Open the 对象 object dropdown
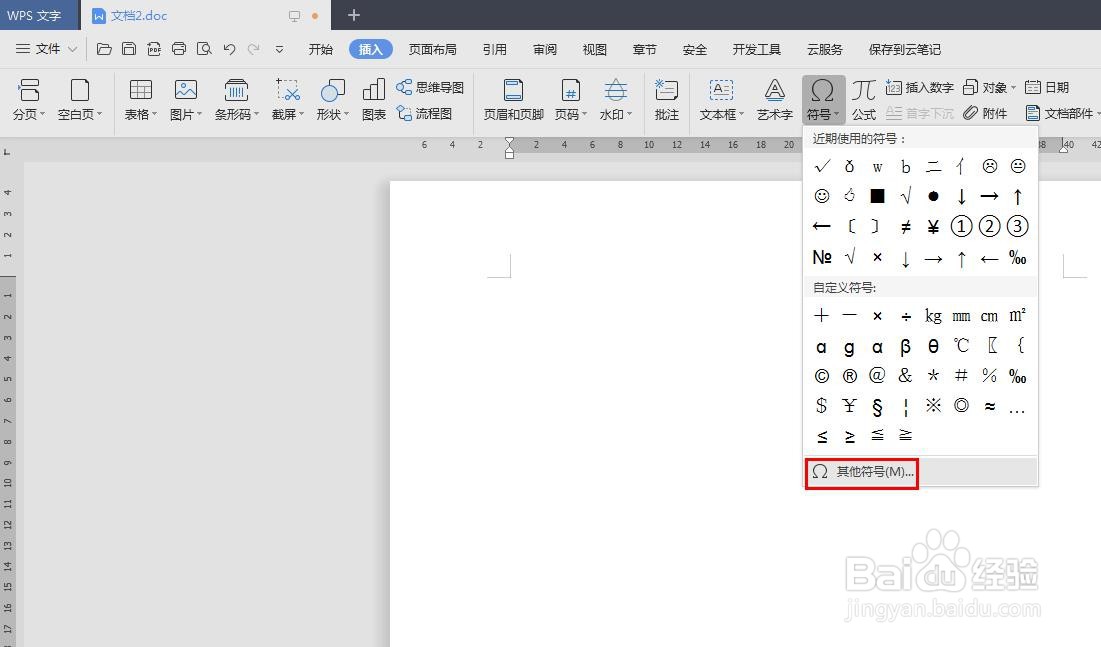 pos(989,87)
